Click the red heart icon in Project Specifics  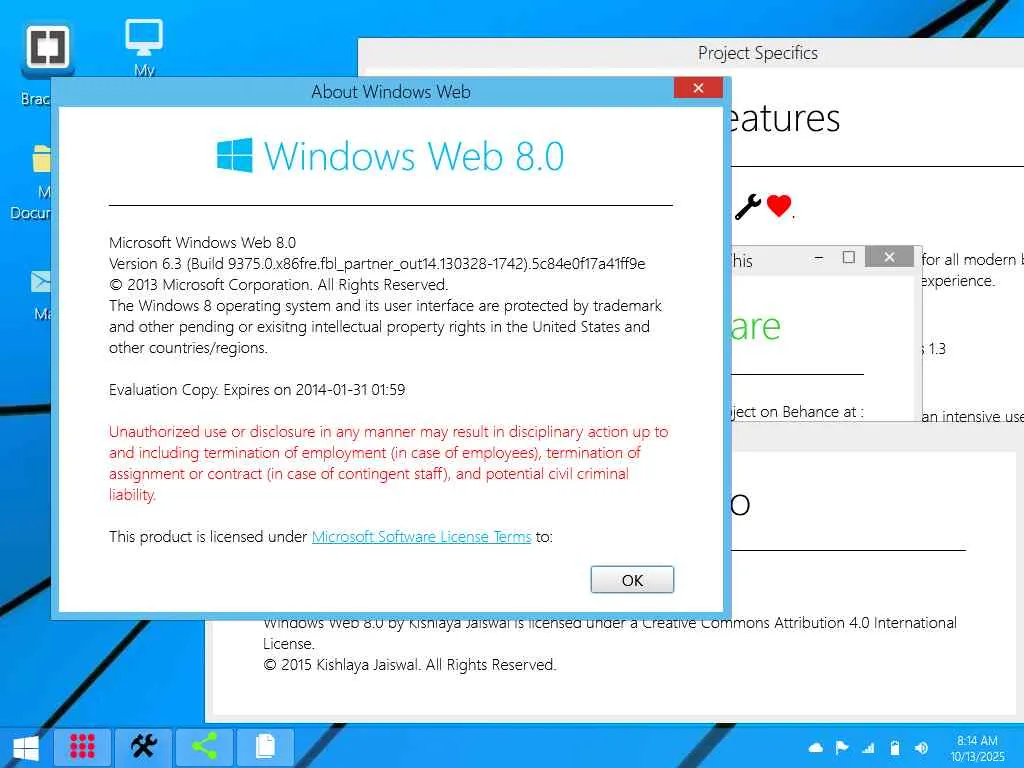(778, 206)
